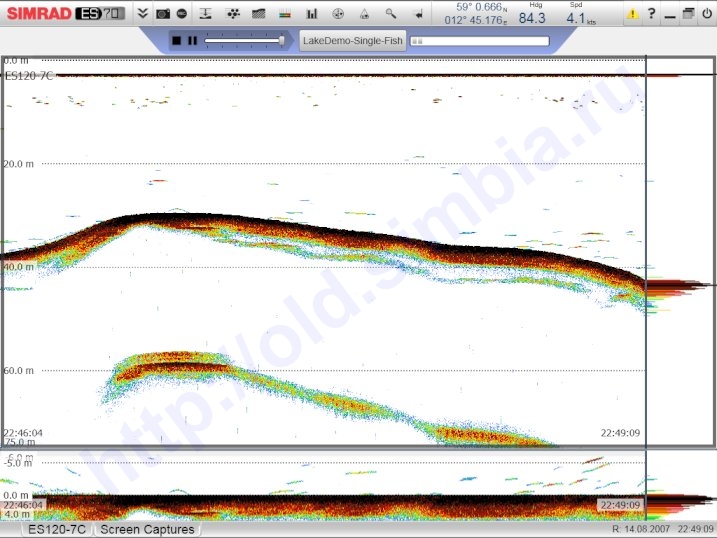
Task: Open the yellow warning messages icon
Action: tap(632, 14)
